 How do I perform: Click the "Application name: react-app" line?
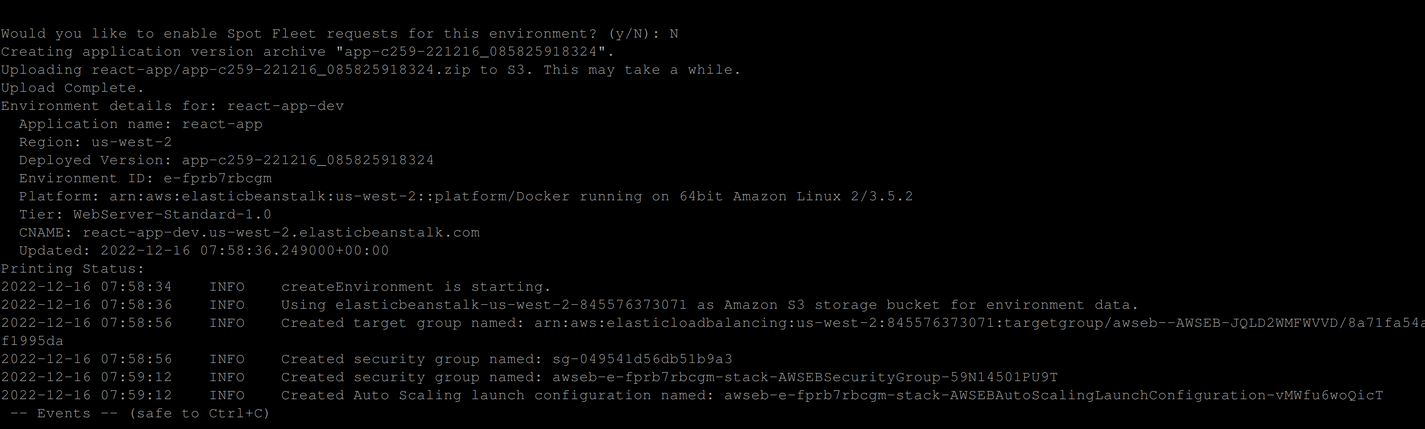point(140,124)
